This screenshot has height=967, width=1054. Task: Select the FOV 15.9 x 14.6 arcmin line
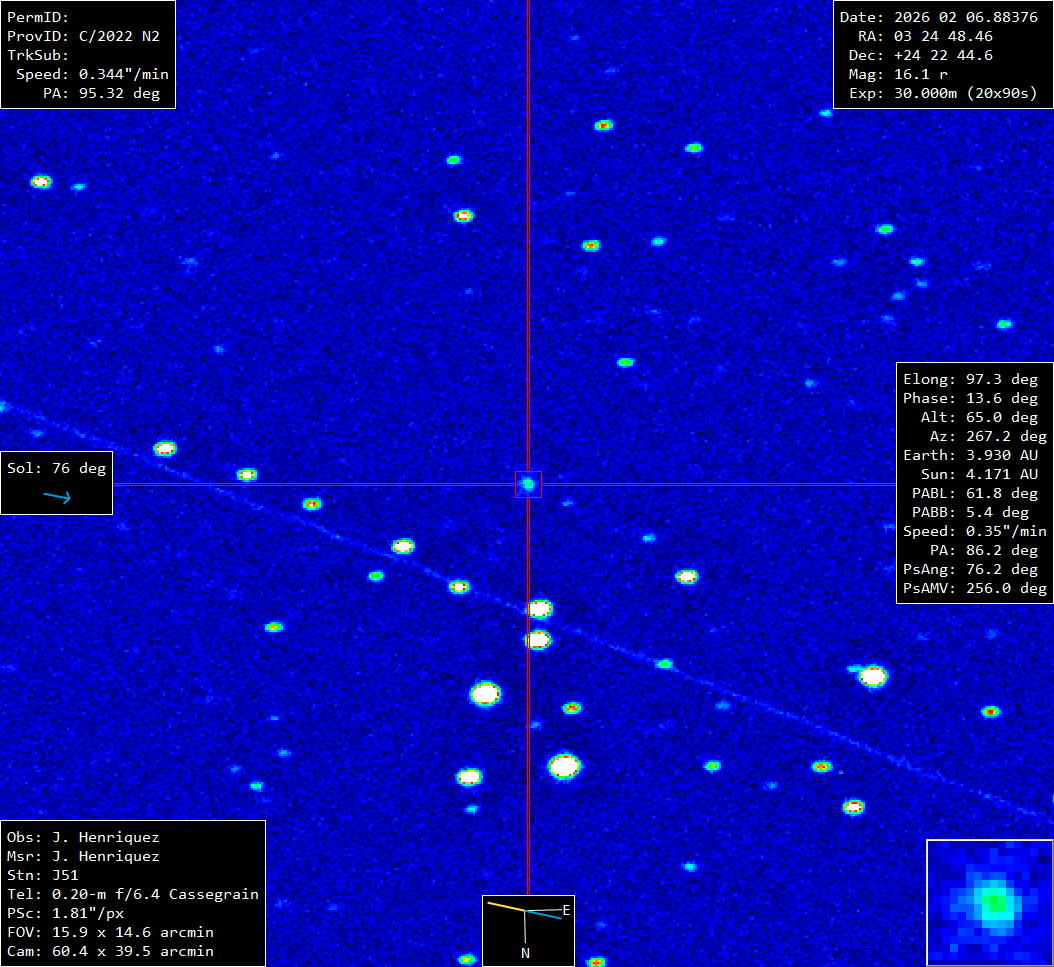[x=110, y=932]
